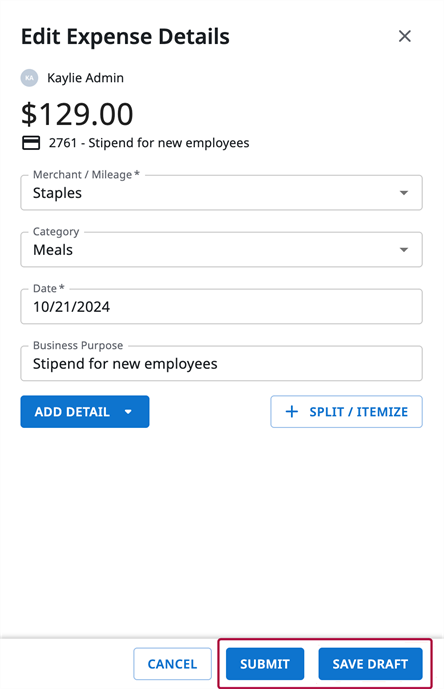This screenshot has width=444, height=689.
Task: Click the plus icon on Split / Itemize
Action: coord(292,412)
